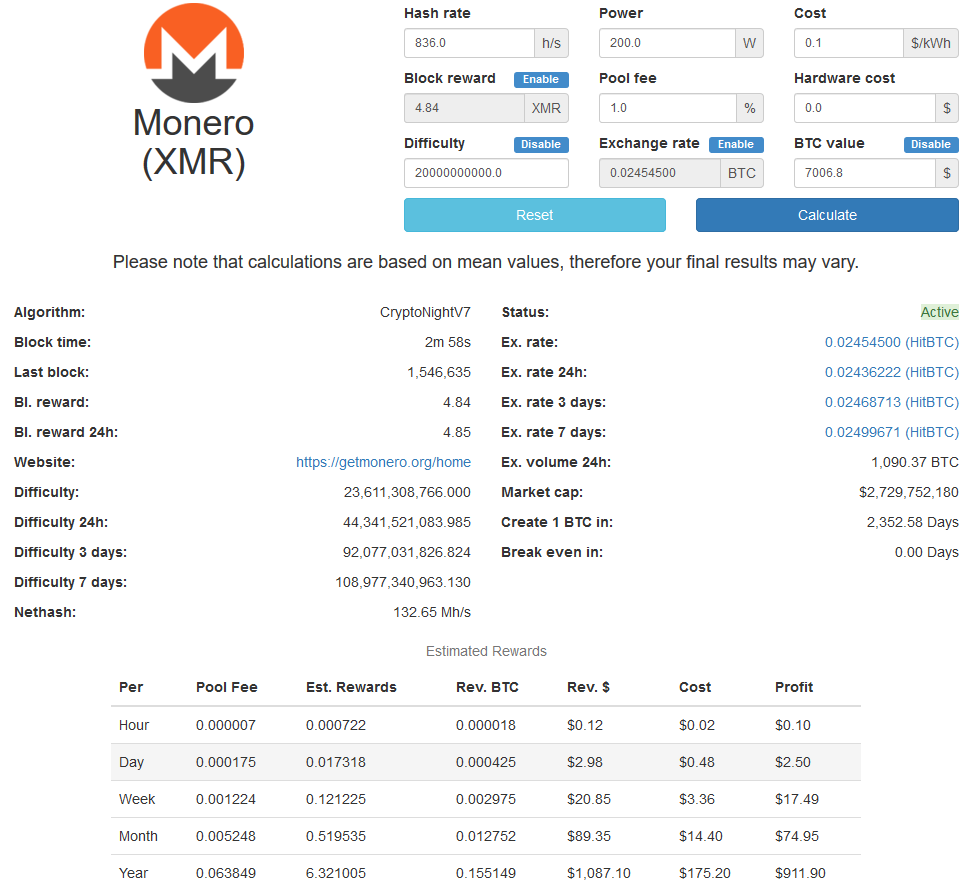Screen dimensions: 968x886
Task: Click the Difficulty 24h value 44,341,521,083.985
Action: (407, 522)
